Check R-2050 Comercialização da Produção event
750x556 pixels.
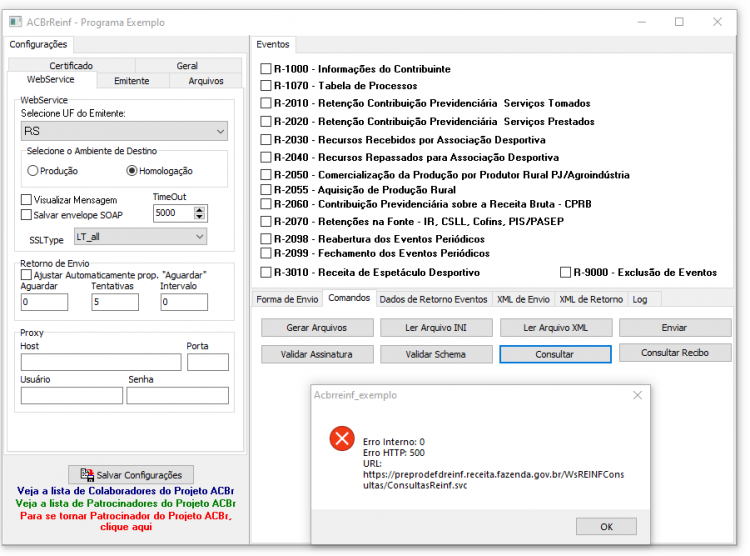point(265,175)
